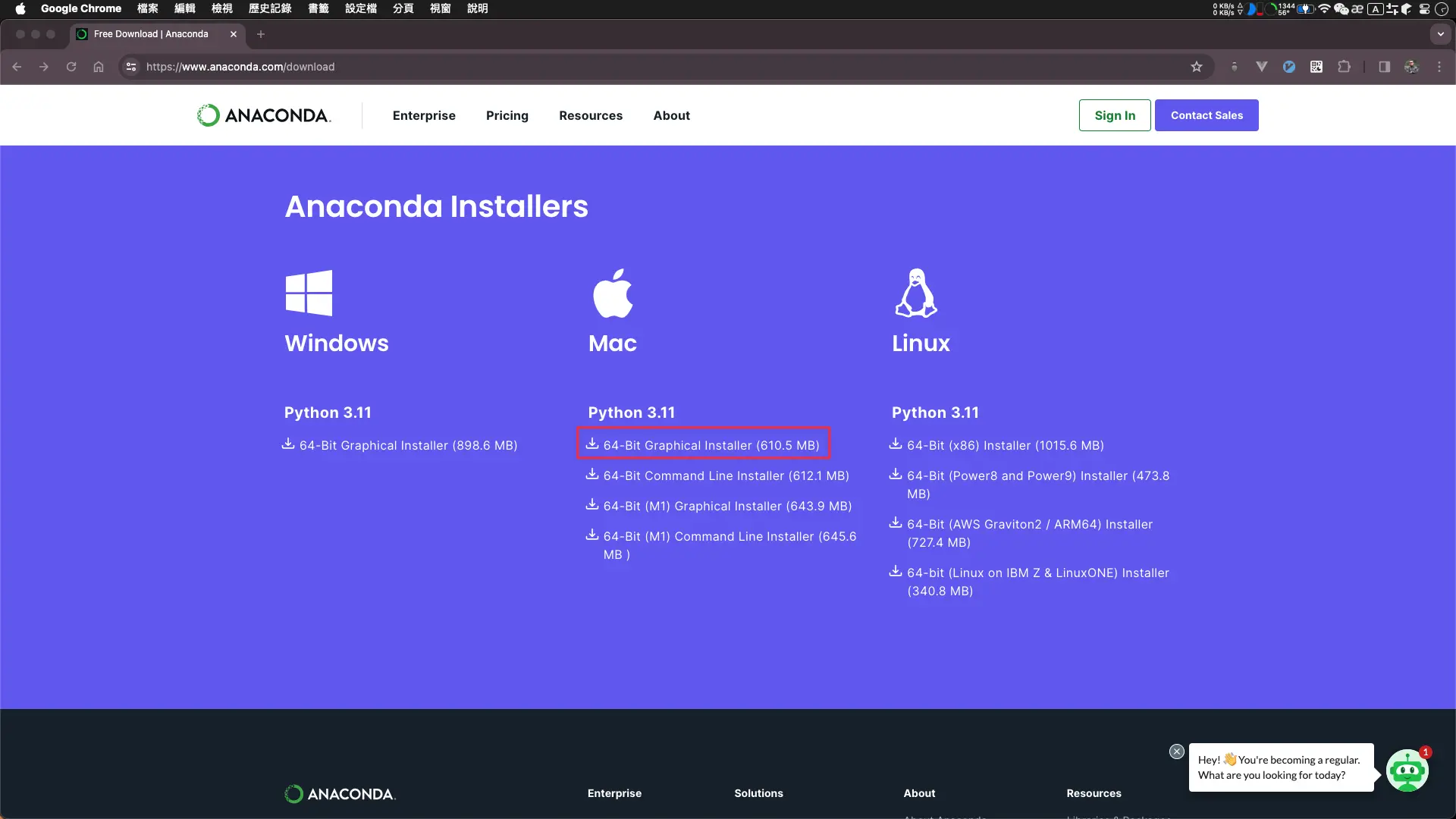Bookmark page with star icon
1456x819 pixels.
tap(1197, 67)
